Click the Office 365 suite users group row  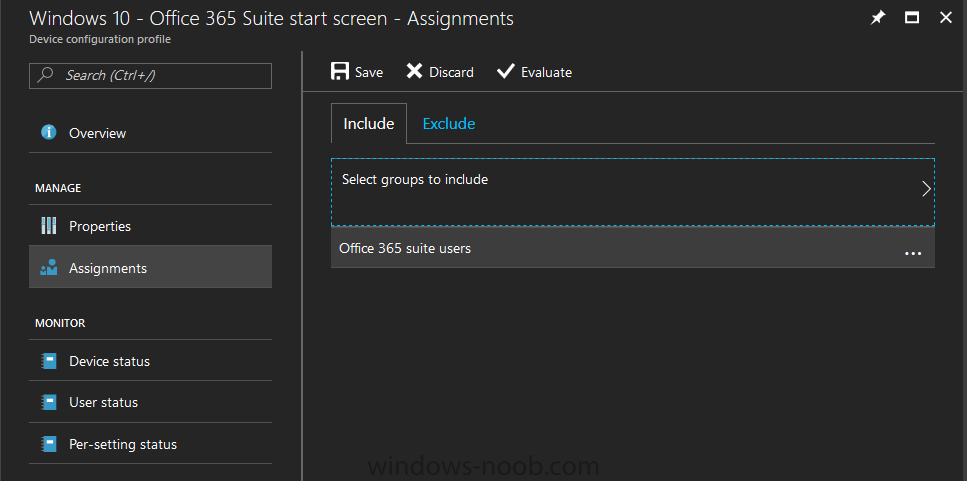633,248
